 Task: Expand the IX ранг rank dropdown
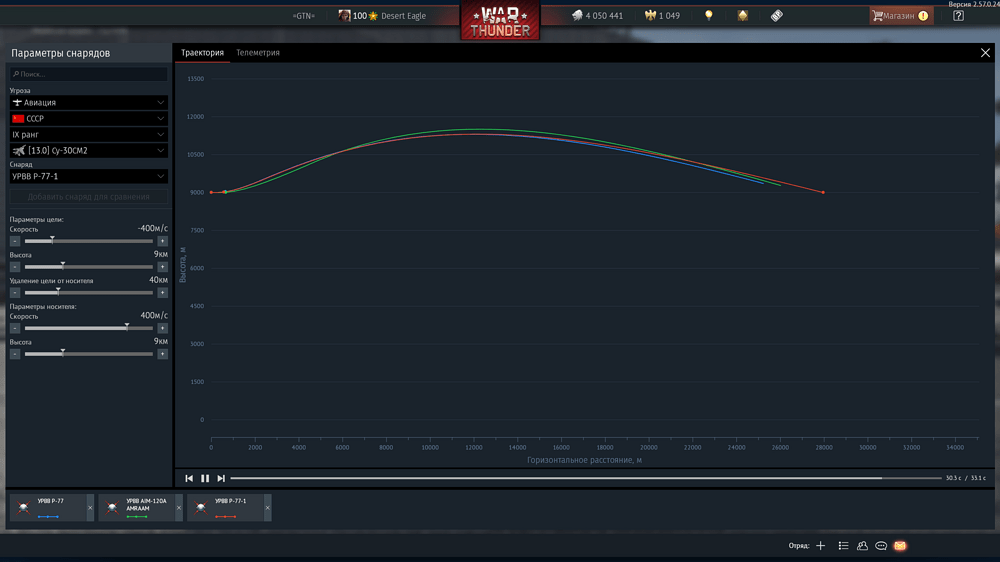[x=89, y=135]
